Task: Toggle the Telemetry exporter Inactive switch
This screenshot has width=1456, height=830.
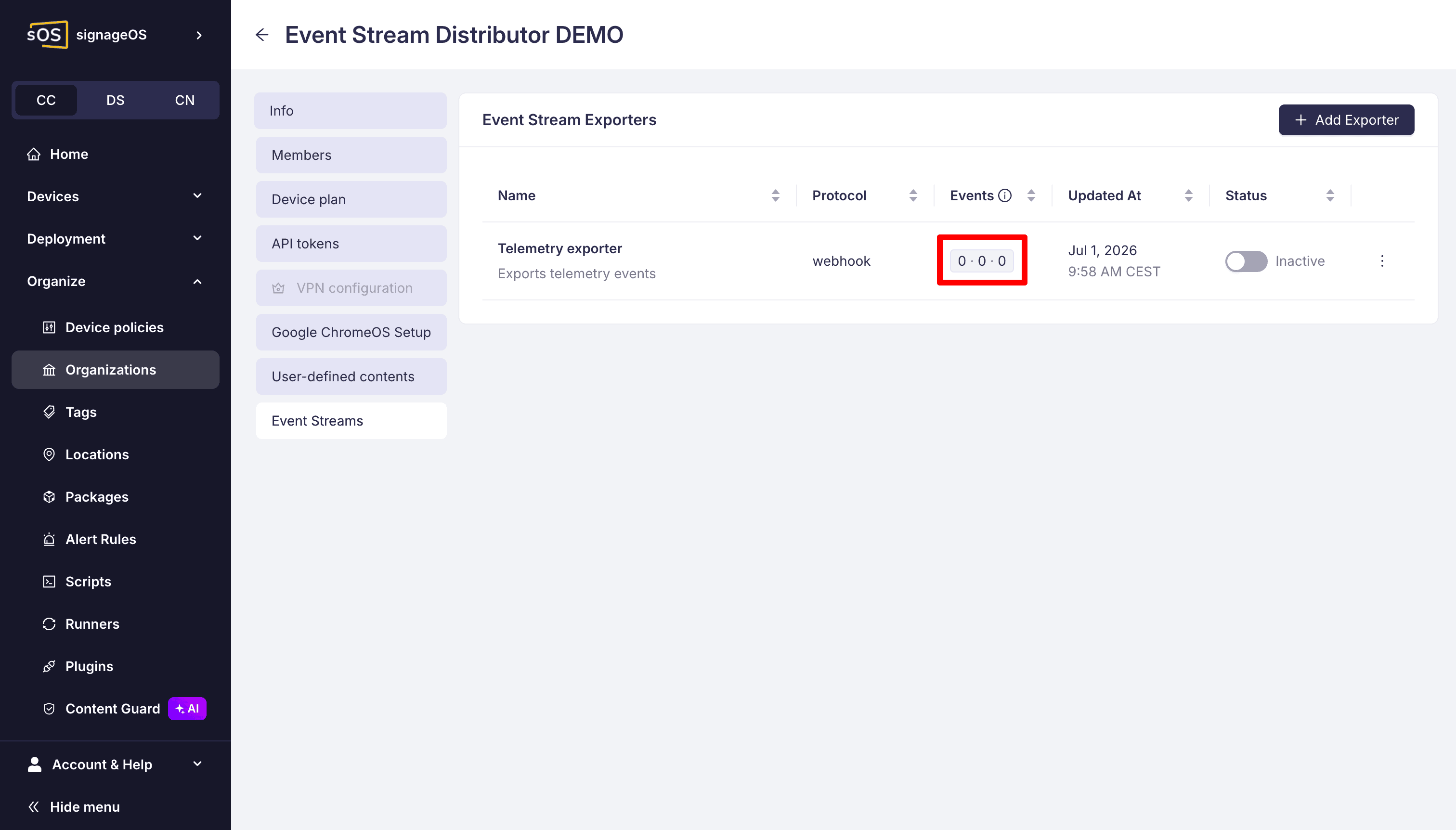Action: click(1246, 261)
